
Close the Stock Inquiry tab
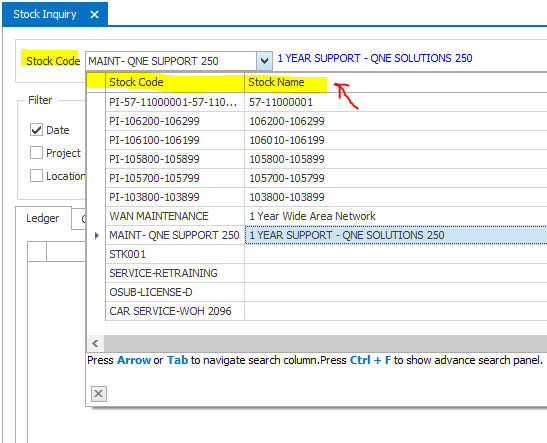94,14
